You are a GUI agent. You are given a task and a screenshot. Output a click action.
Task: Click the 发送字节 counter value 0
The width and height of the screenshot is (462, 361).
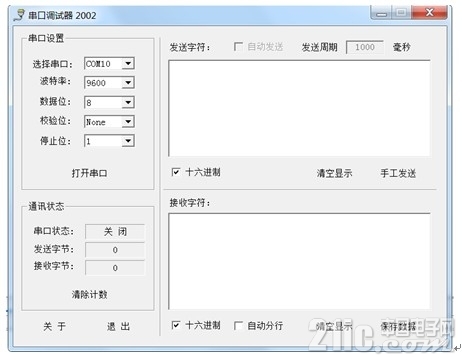coord(115,250)
